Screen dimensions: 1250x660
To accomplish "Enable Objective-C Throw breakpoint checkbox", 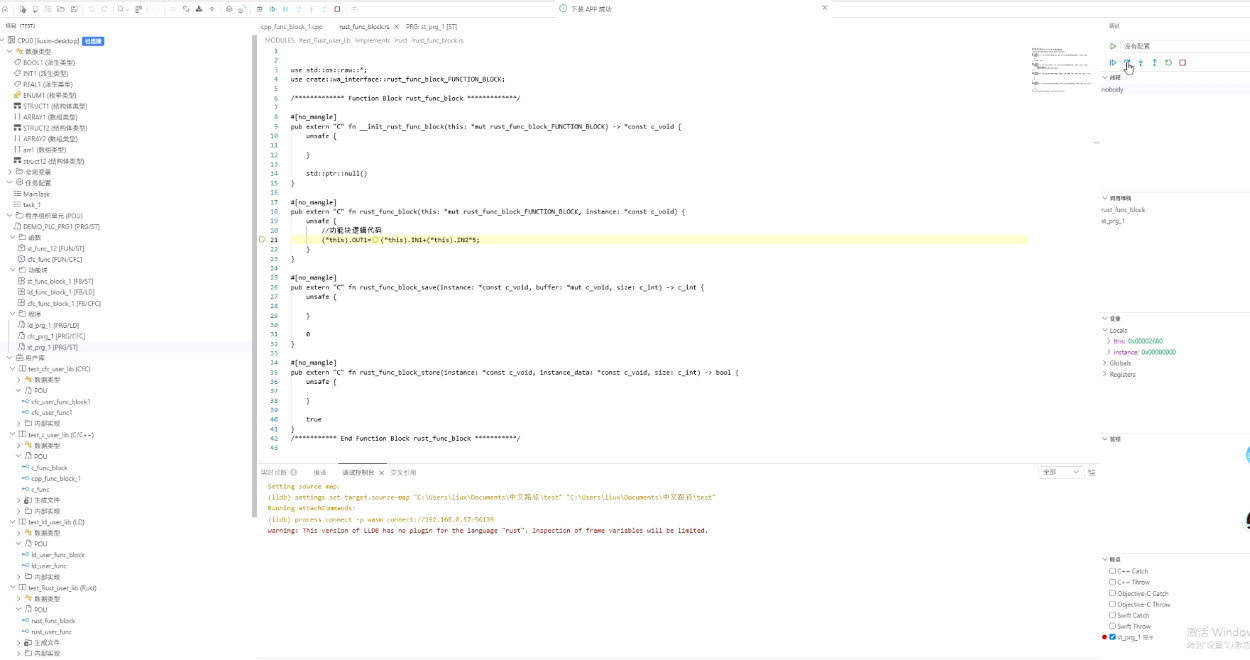I will click(x=1112, y=604).
